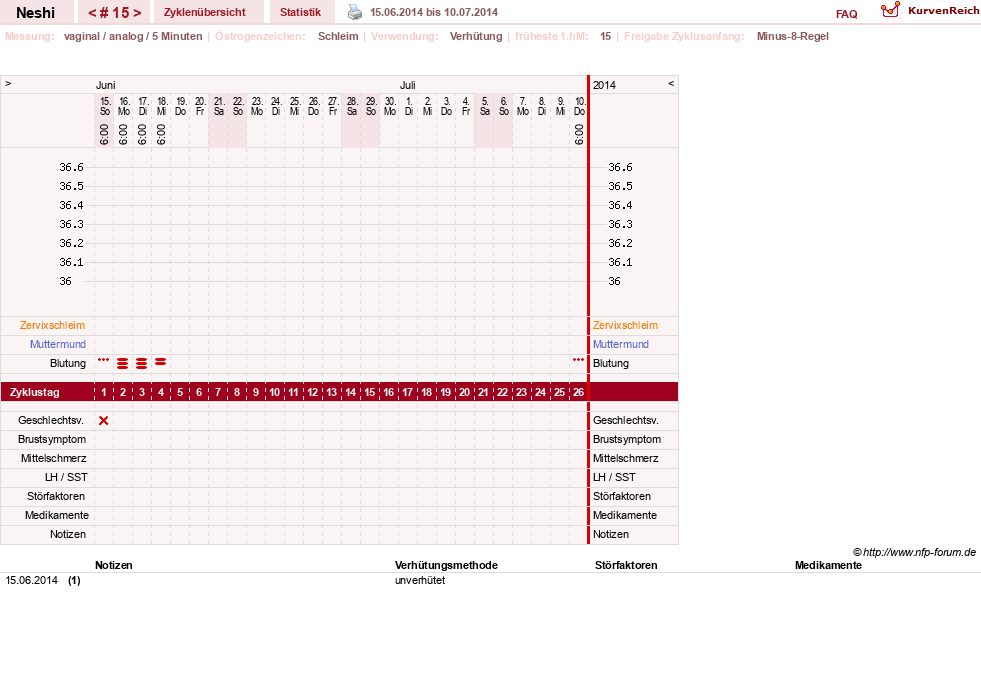
Task: Click the medium bleeding icon on 18. Mi
Action: click(x=161, y=362)
